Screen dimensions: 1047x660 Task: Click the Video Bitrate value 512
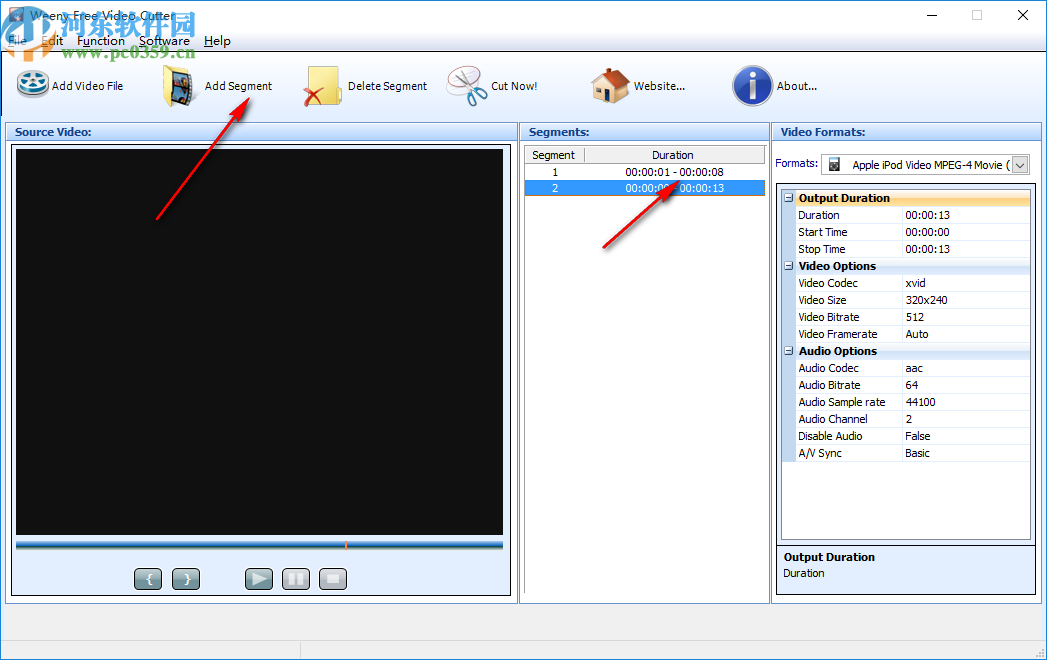click(915, 317)
